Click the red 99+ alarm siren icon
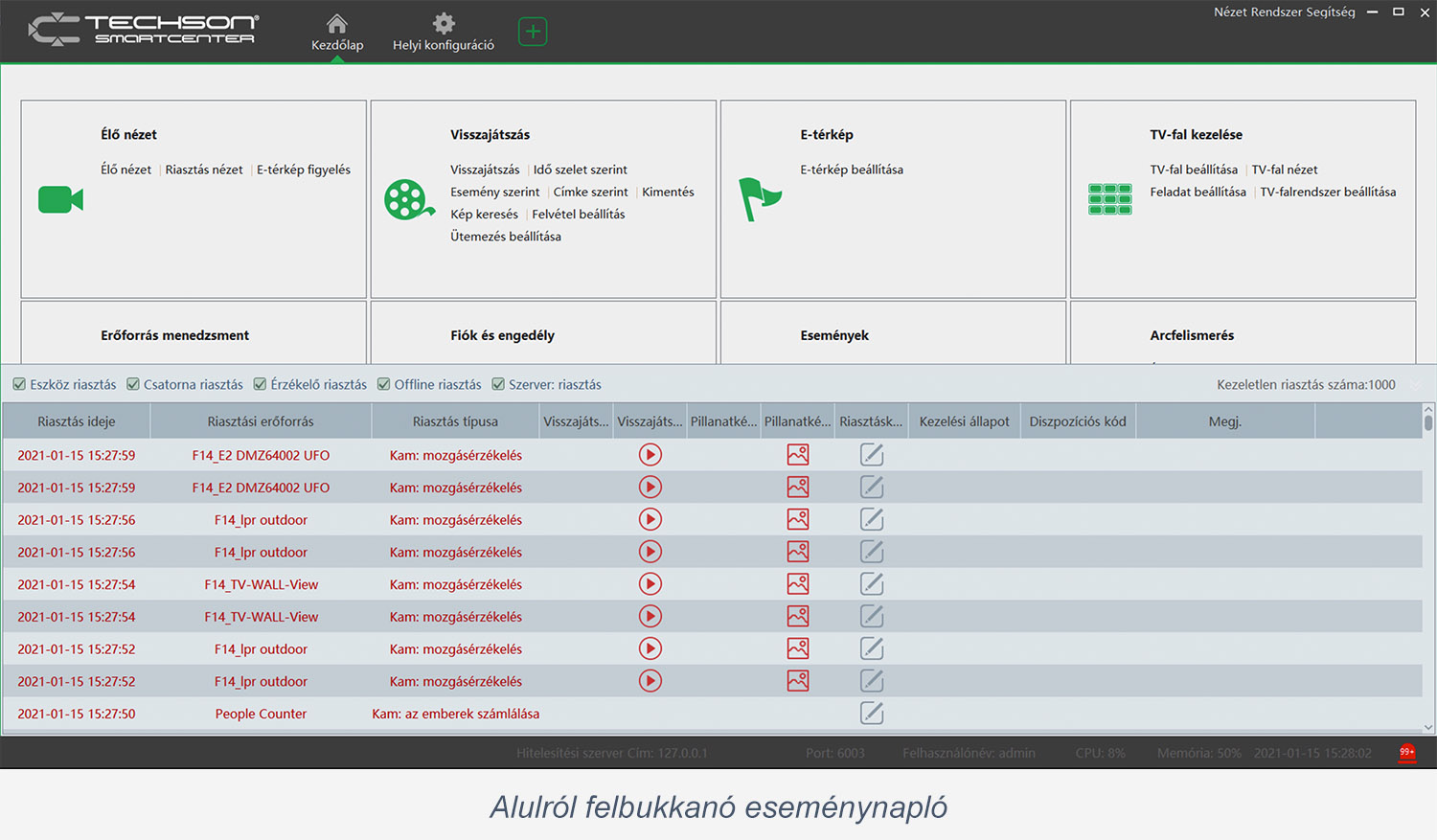Viewport: 1437px width, 840px height. [1406, 753]
